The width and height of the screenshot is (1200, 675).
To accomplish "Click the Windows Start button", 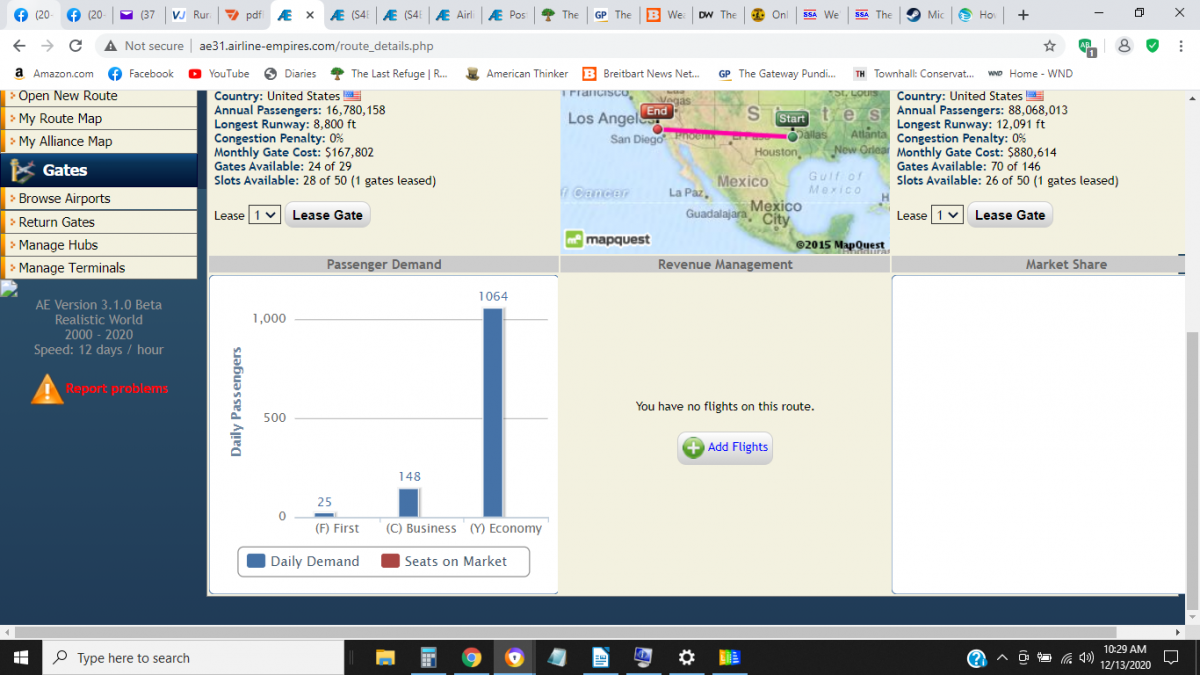I will point(20,657).
